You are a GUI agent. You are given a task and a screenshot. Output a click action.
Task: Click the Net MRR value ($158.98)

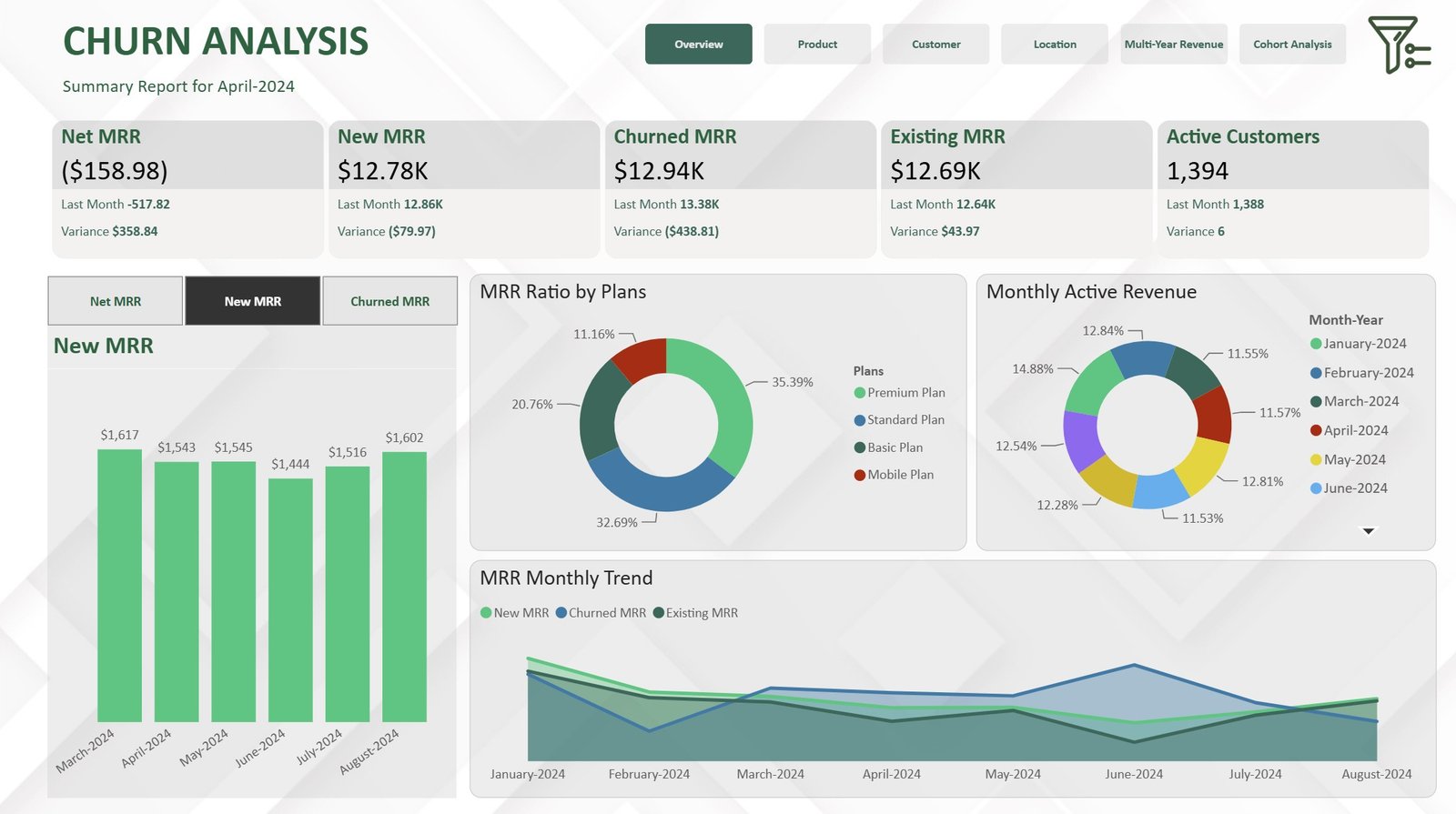[115, 171]
